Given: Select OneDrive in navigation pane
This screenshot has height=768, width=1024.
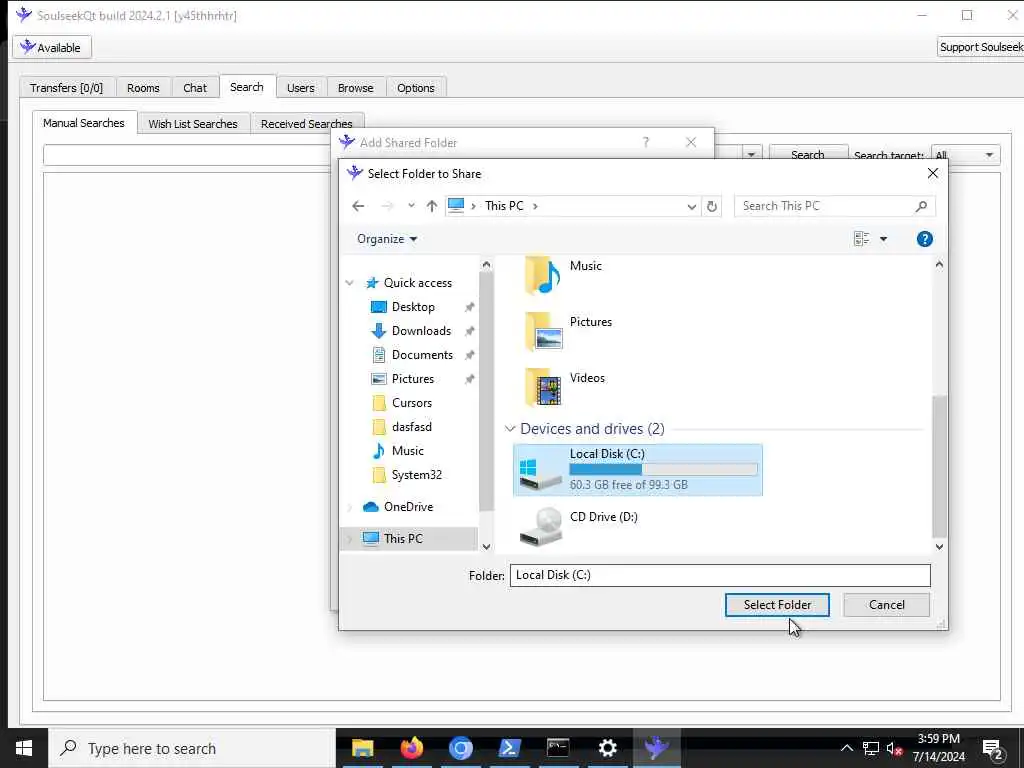Looking at the screenshot, I should (x=408, y=507).
